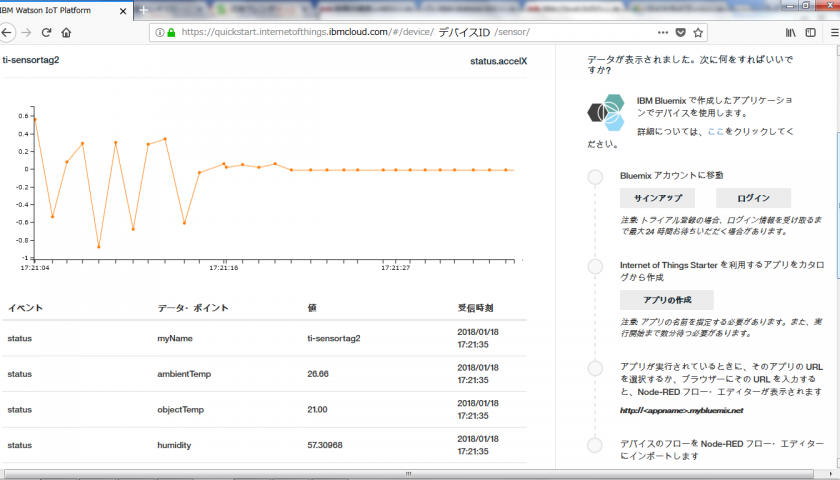Open the library bookshelf icon

point(790,32)
